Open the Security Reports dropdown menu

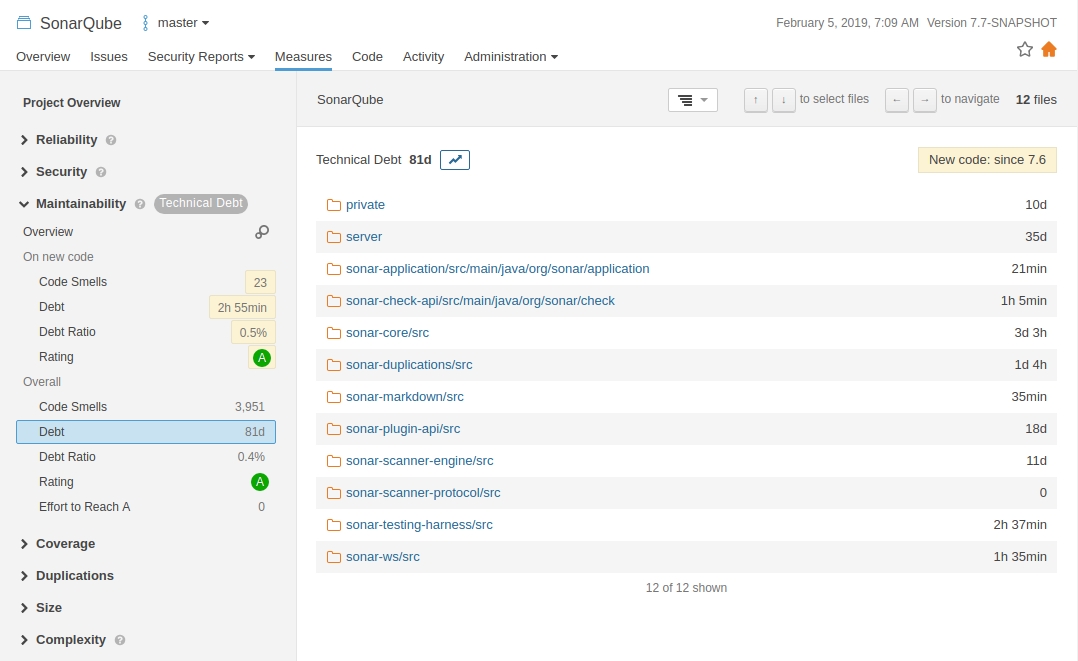(201, 56)
